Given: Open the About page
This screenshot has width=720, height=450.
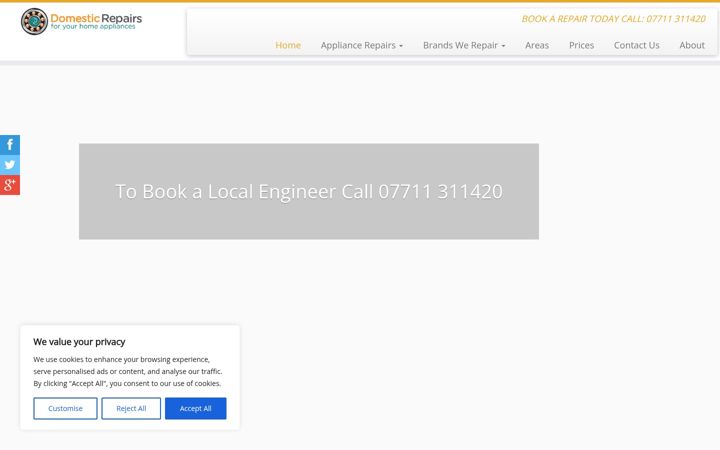Looking at the screenshot, I should pos(692,45).
